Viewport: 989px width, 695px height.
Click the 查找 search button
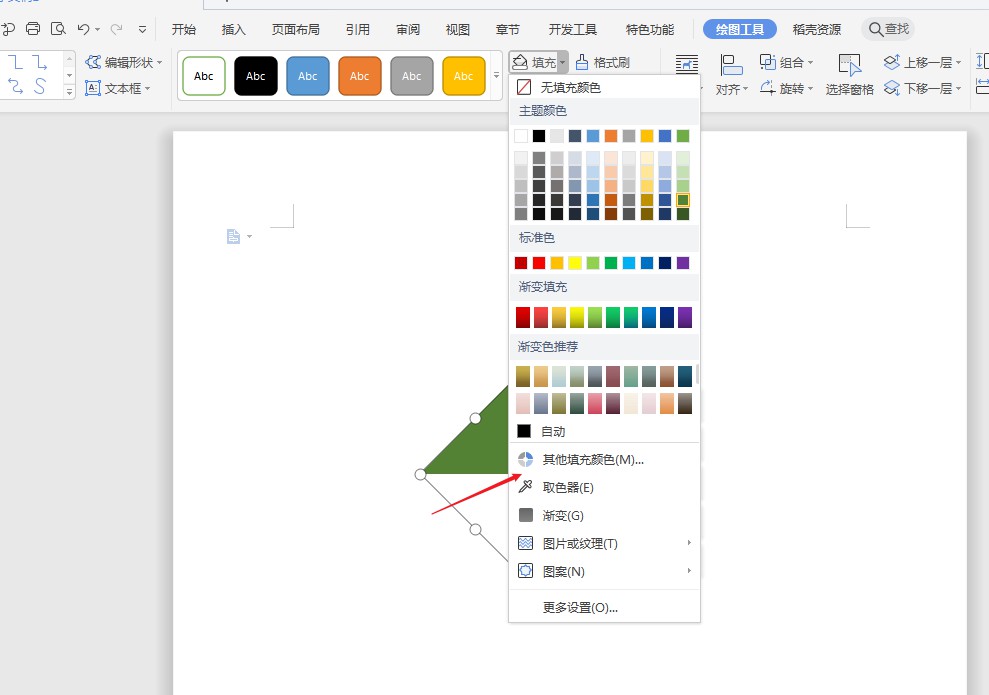(x=888, y=29)
